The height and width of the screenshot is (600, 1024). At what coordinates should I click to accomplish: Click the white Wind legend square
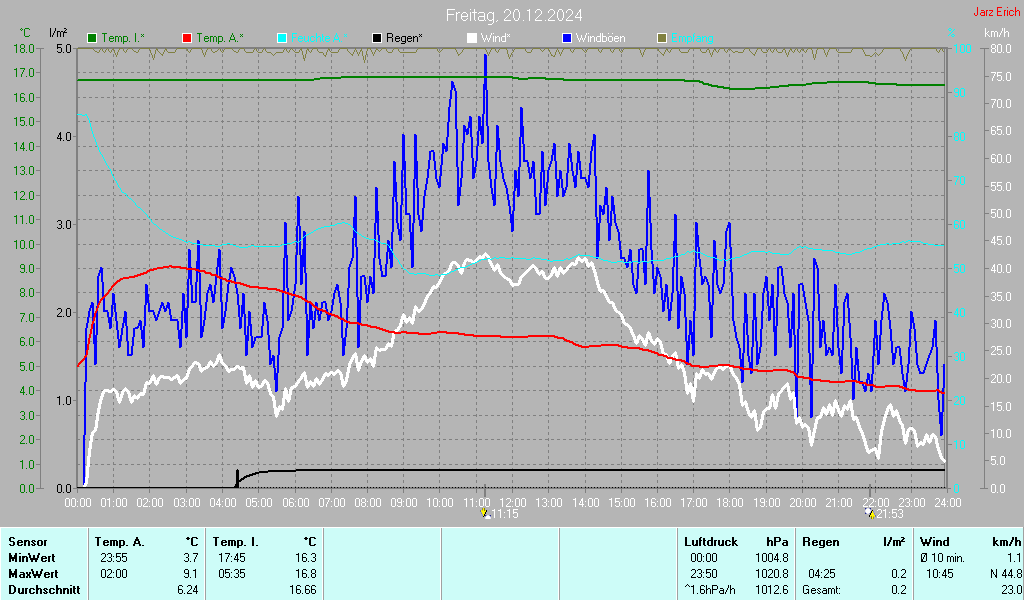coord(472,38)
